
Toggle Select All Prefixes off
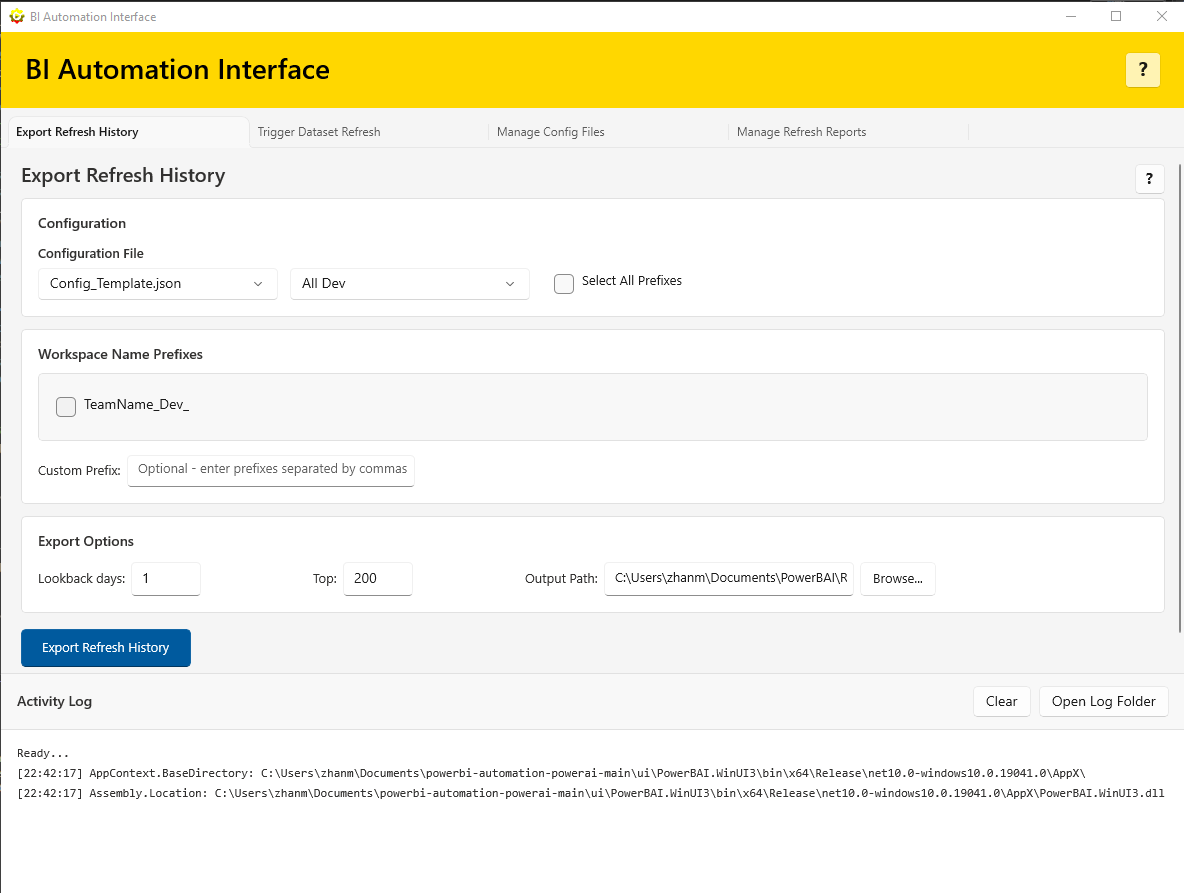pyautogui.click(x=563, y=284)
